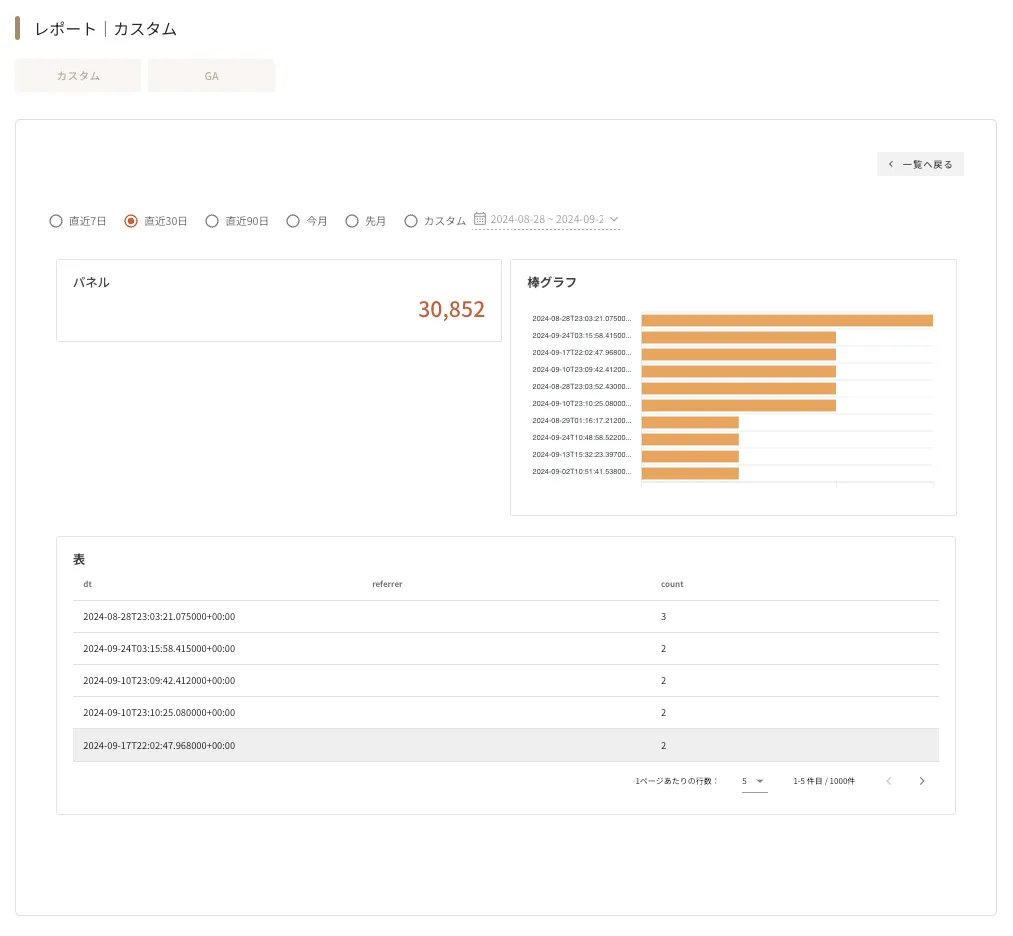Click the top bar for 2024-08-28T23:03:21
This screenshot has width=1013, height=936.
(787, 320)
